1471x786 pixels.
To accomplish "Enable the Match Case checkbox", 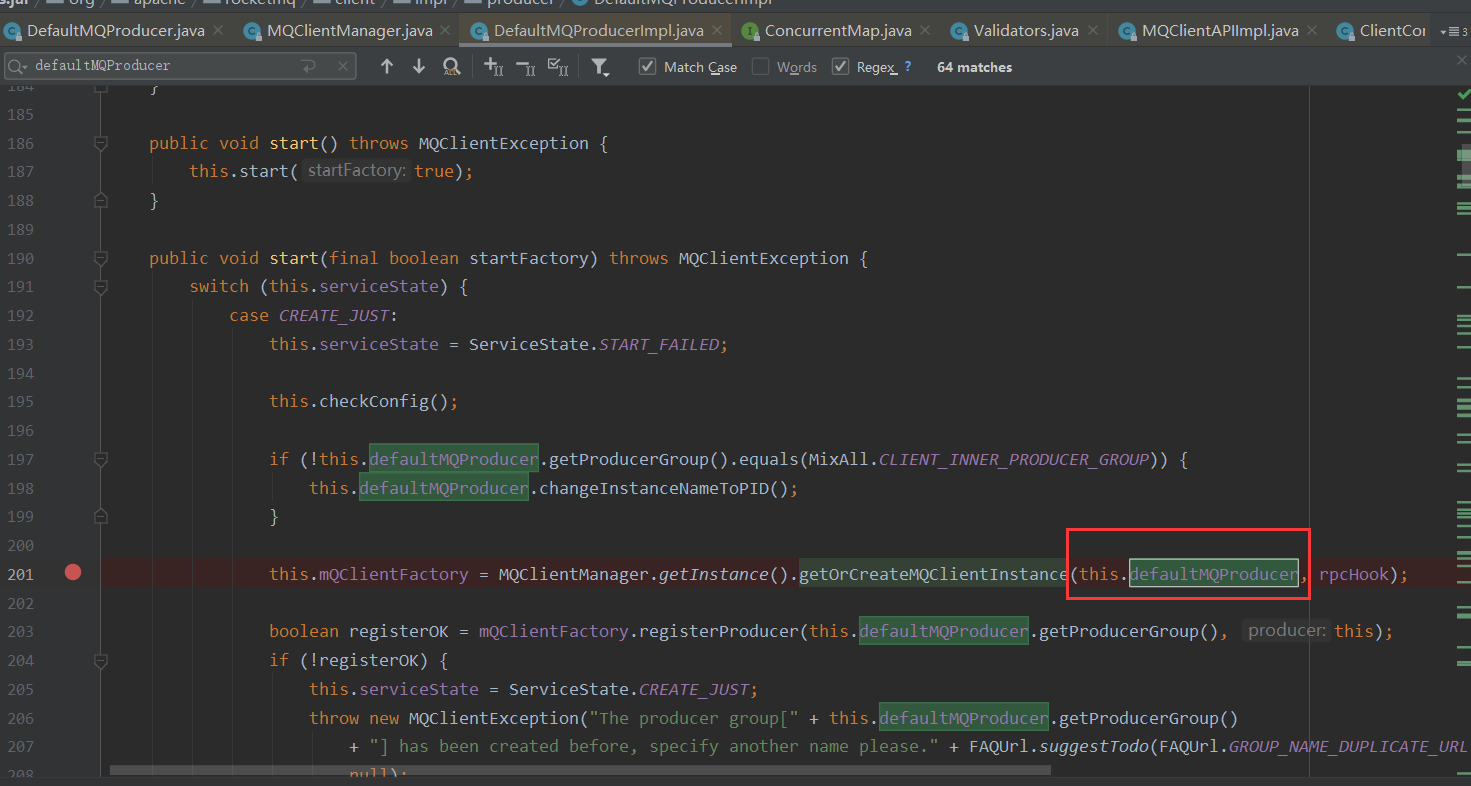I will pos(646,66).
